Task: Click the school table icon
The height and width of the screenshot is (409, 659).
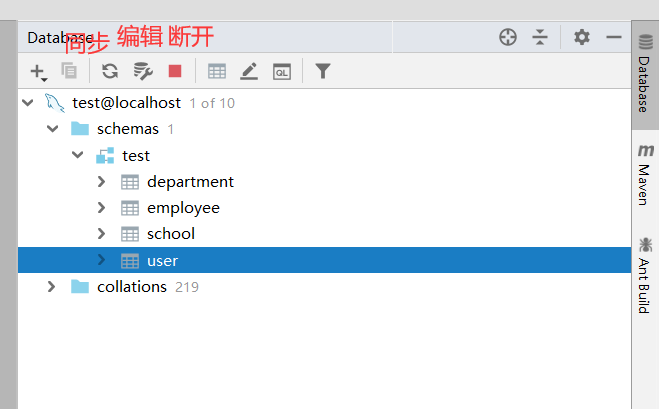Action: pos(130,234)
